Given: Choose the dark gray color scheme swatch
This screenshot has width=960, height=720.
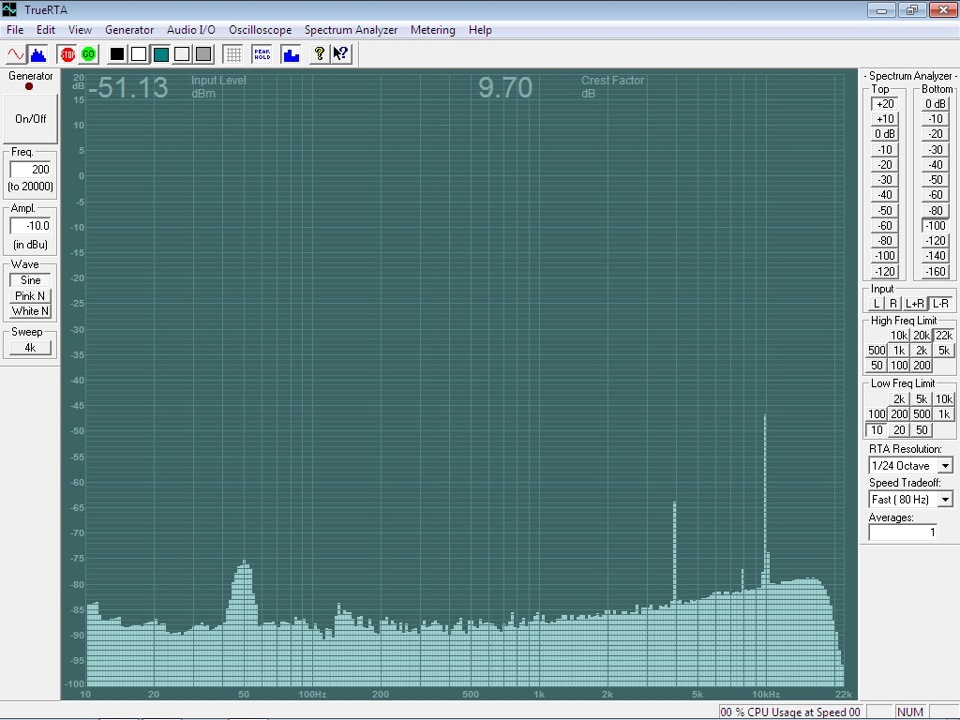Looking at the screenshot, I should tap(203, 54).
